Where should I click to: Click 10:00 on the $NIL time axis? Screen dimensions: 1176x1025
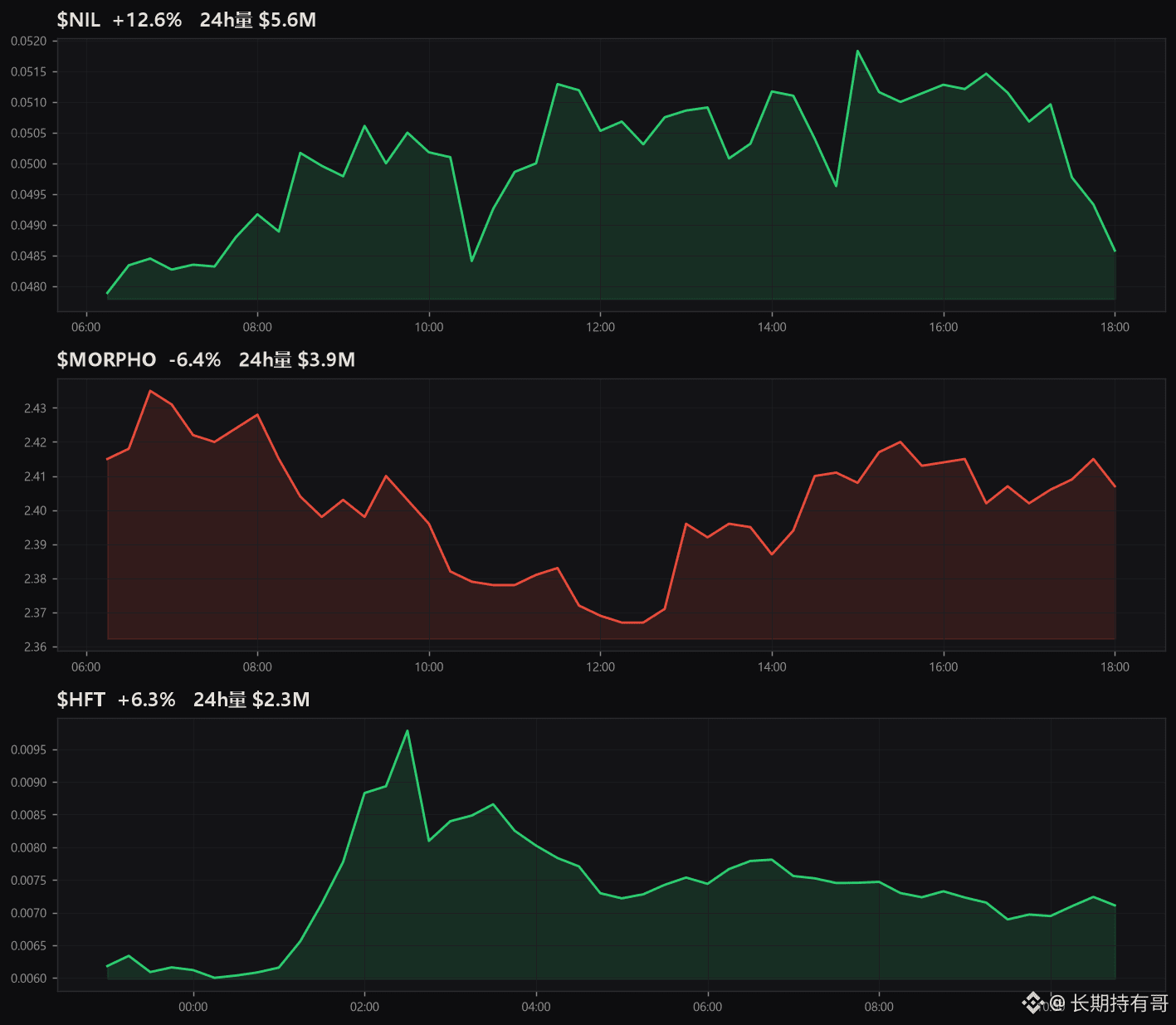pos(429,327)
